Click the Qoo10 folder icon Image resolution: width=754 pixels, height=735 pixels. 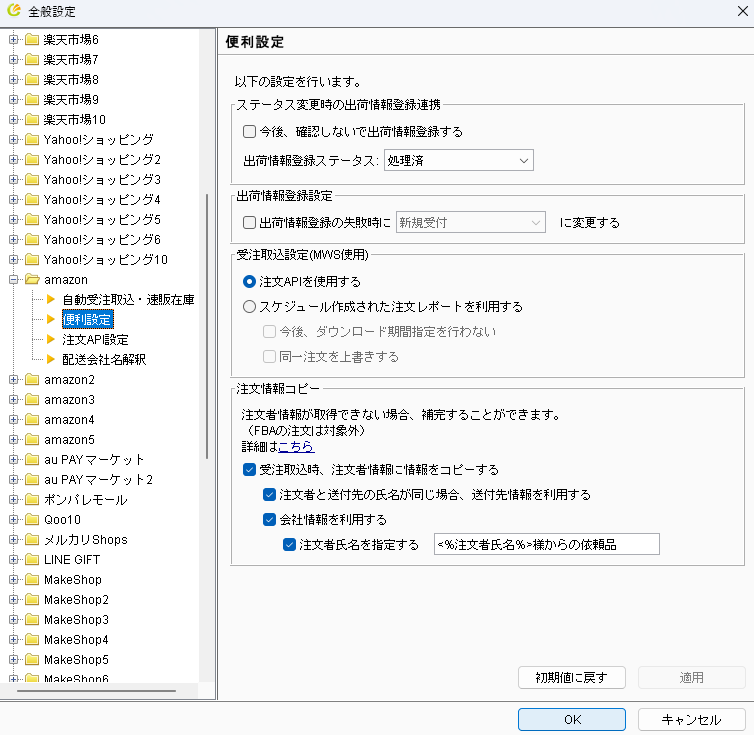(32, 520)
